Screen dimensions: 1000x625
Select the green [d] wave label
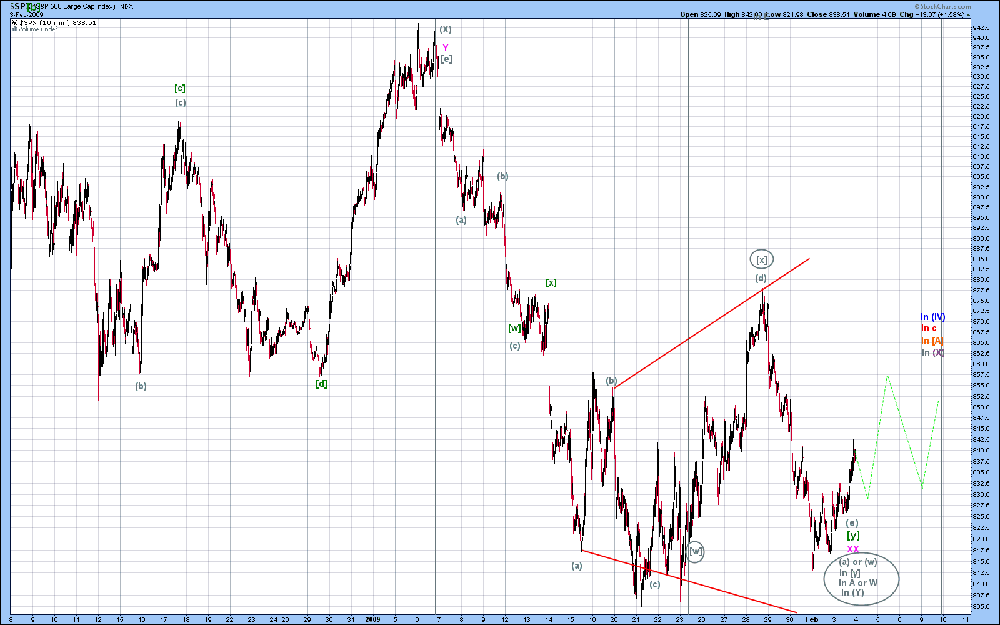[321, 384]
